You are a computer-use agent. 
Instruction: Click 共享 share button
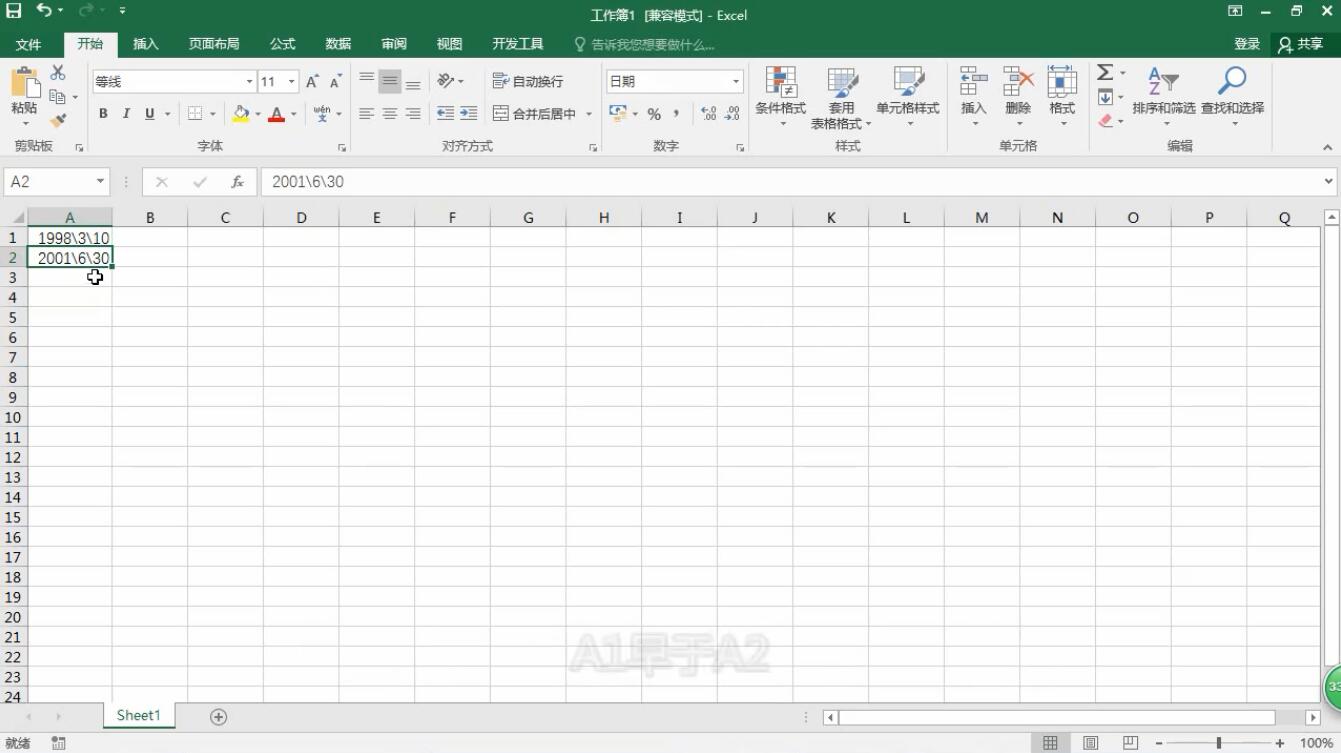[1301, 44]
